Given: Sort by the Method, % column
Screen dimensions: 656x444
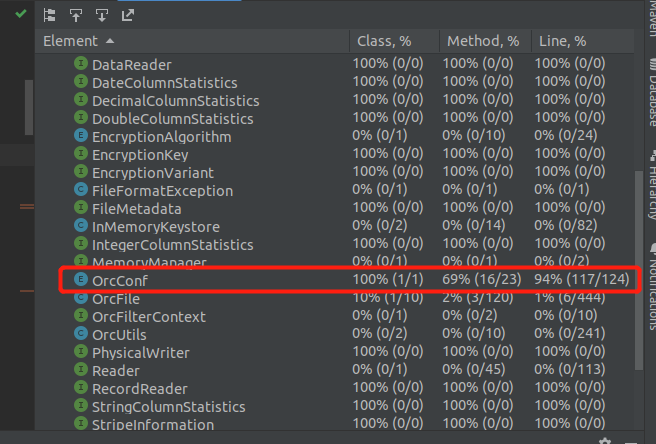Looking at the screenshot, I should click(485, 41).
